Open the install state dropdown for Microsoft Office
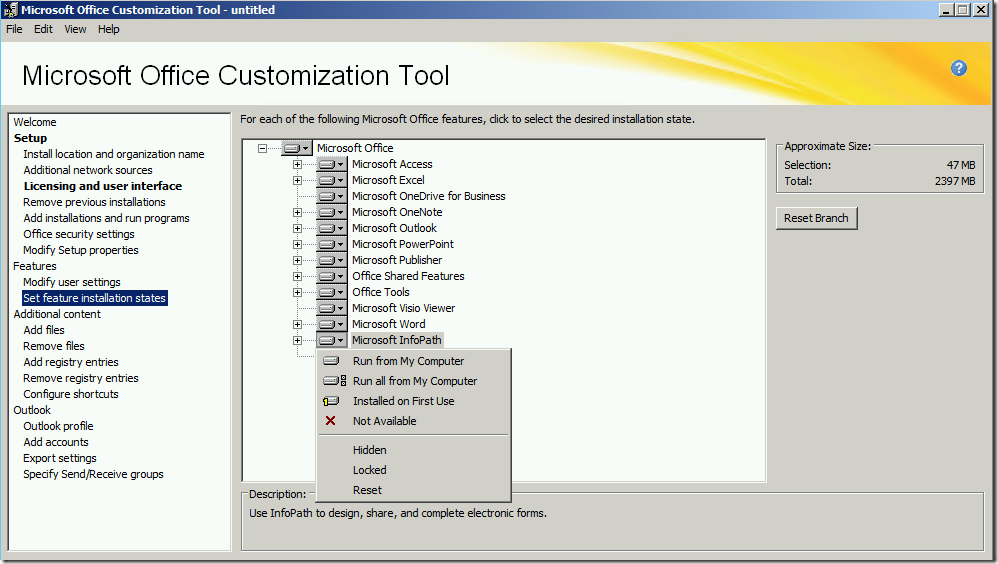 [297, 148]
